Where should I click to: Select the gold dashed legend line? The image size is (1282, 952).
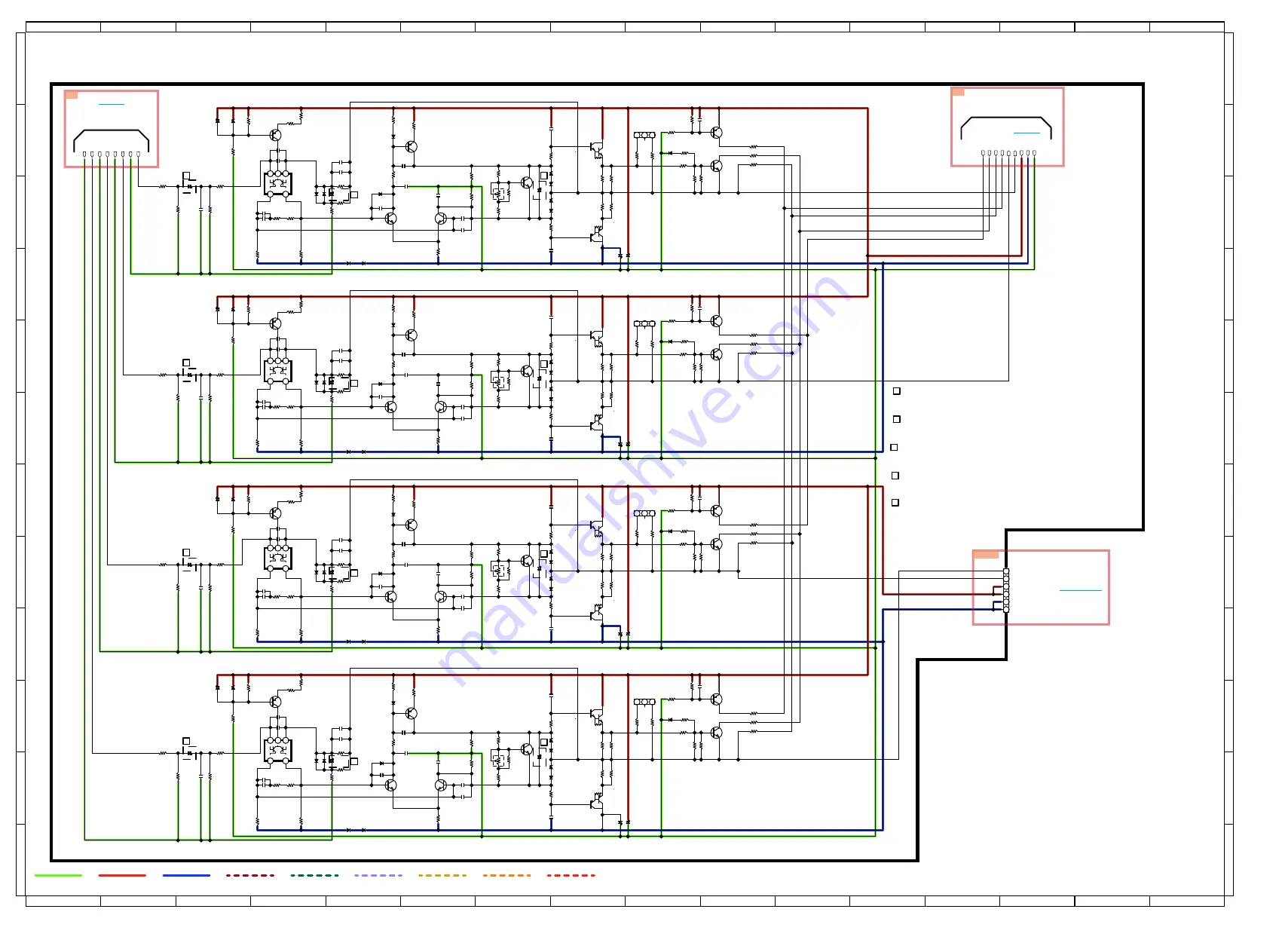(442, 875)
